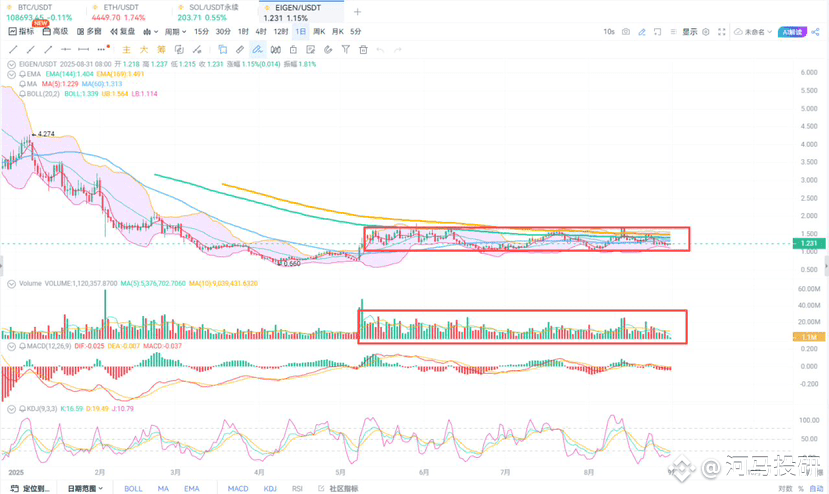Select the price range segment tool
The height and width of the screenshot is (494, 829).
coord(83,49)
